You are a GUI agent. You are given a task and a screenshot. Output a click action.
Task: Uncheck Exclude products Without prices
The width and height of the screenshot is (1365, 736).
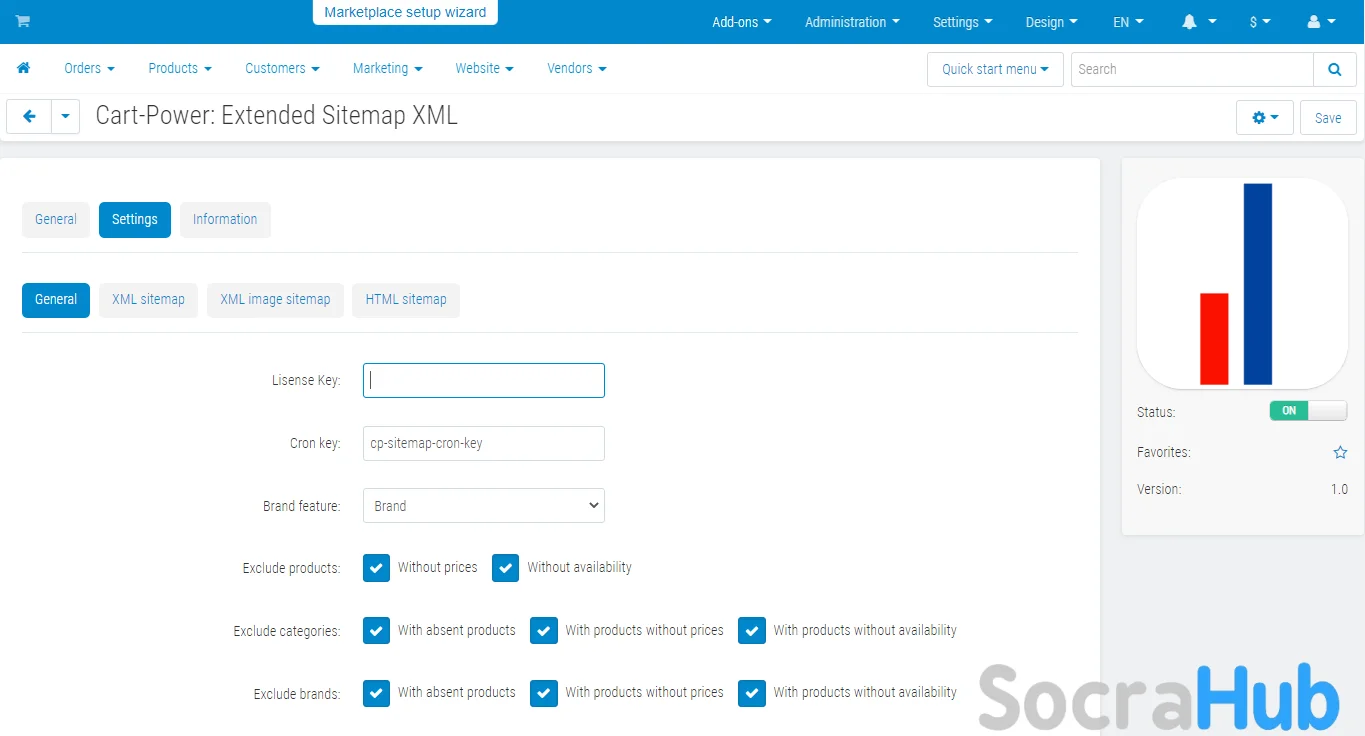click(x=376, y=568)
